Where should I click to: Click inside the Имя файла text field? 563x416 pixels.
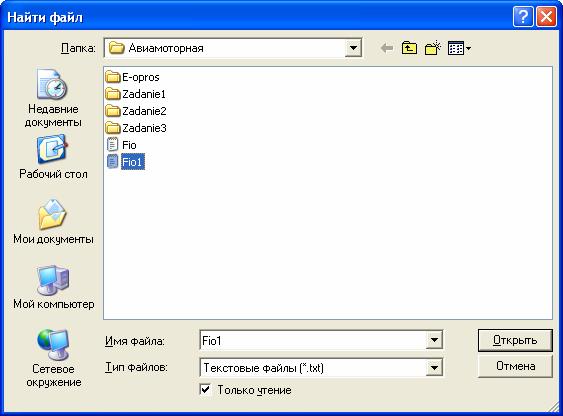pyautogui.click(x=312, y=340)
